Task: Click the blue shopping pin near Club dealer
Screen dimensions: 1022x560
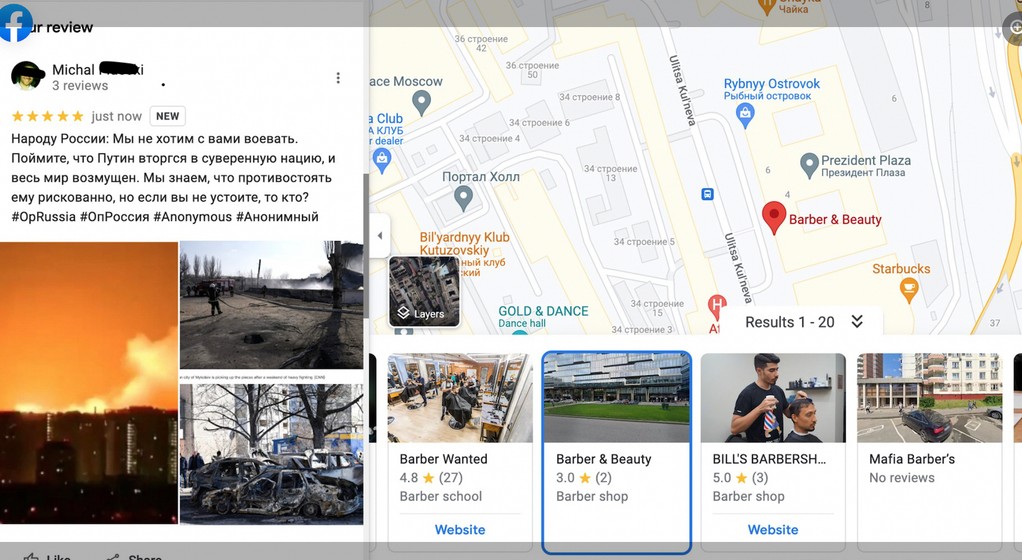Action: (382, 161)
